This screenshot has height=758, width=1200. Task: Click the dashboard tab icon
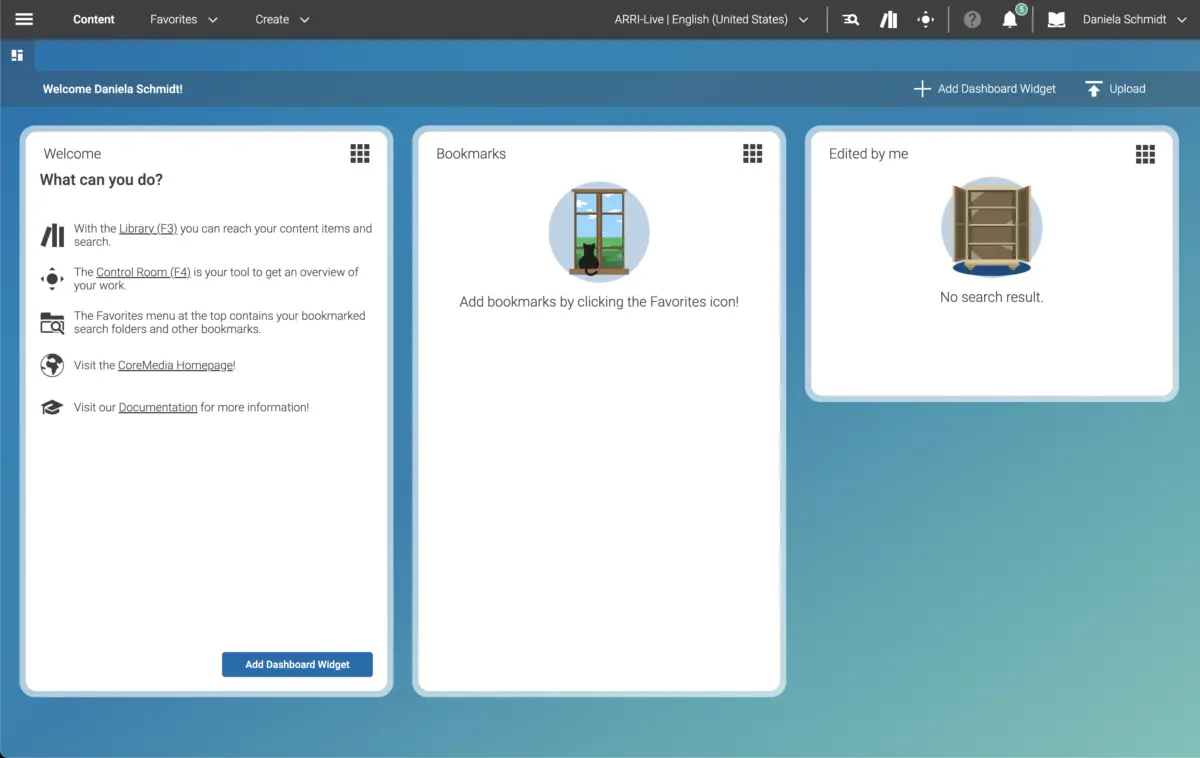[x=17, y=55]
